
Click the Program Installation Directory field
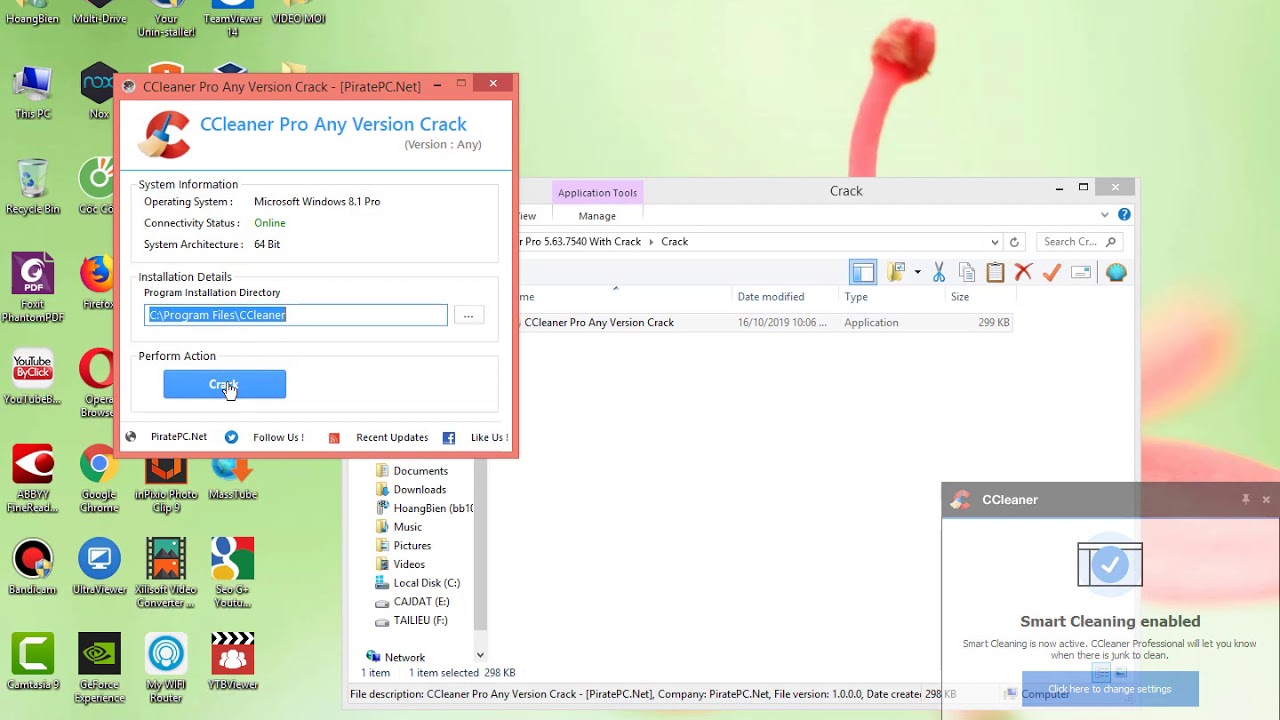295,315
